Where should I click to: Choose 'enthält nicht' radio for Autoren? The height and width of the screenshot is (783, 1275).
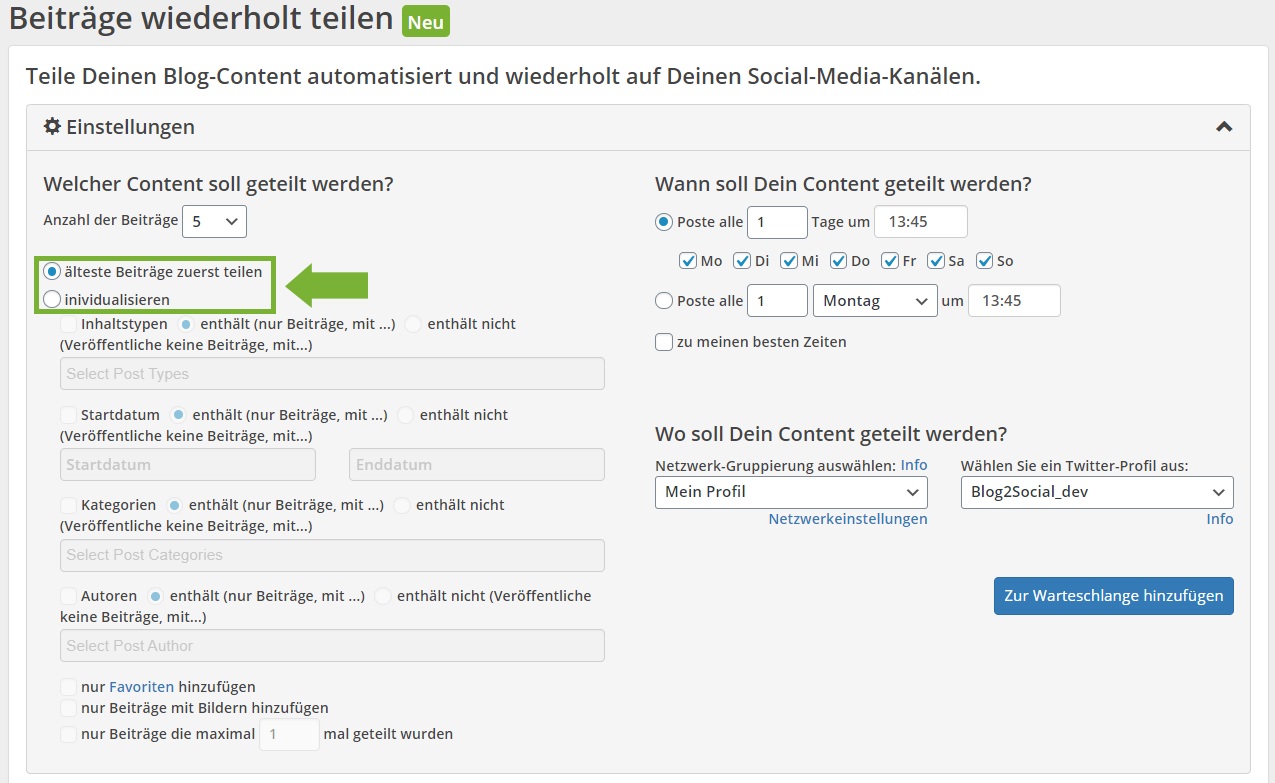pos(383,595)
